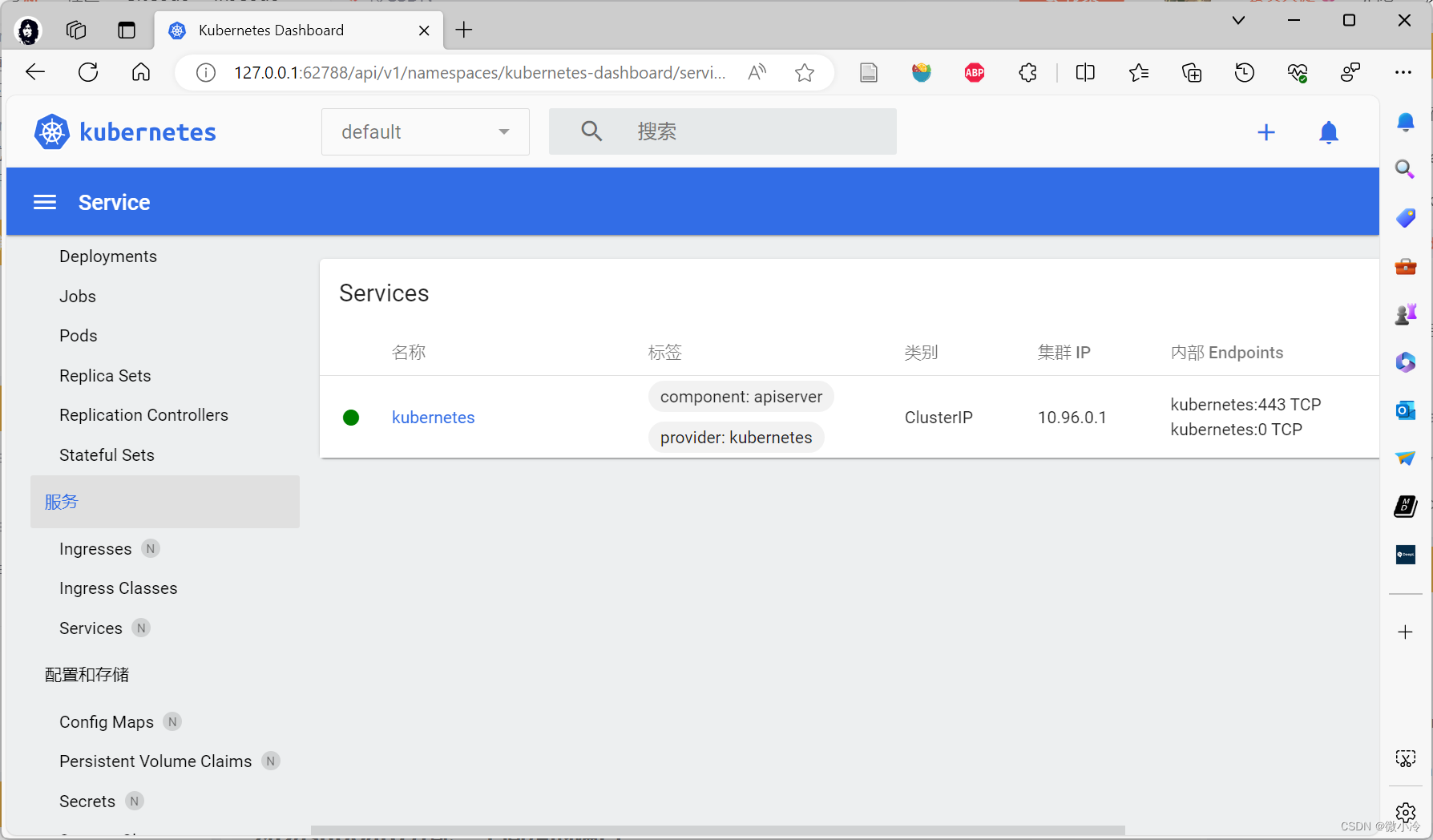This screenshot has width=1433, height=840.
Task: Click the search magnifier icon
Action: (591, 131)
